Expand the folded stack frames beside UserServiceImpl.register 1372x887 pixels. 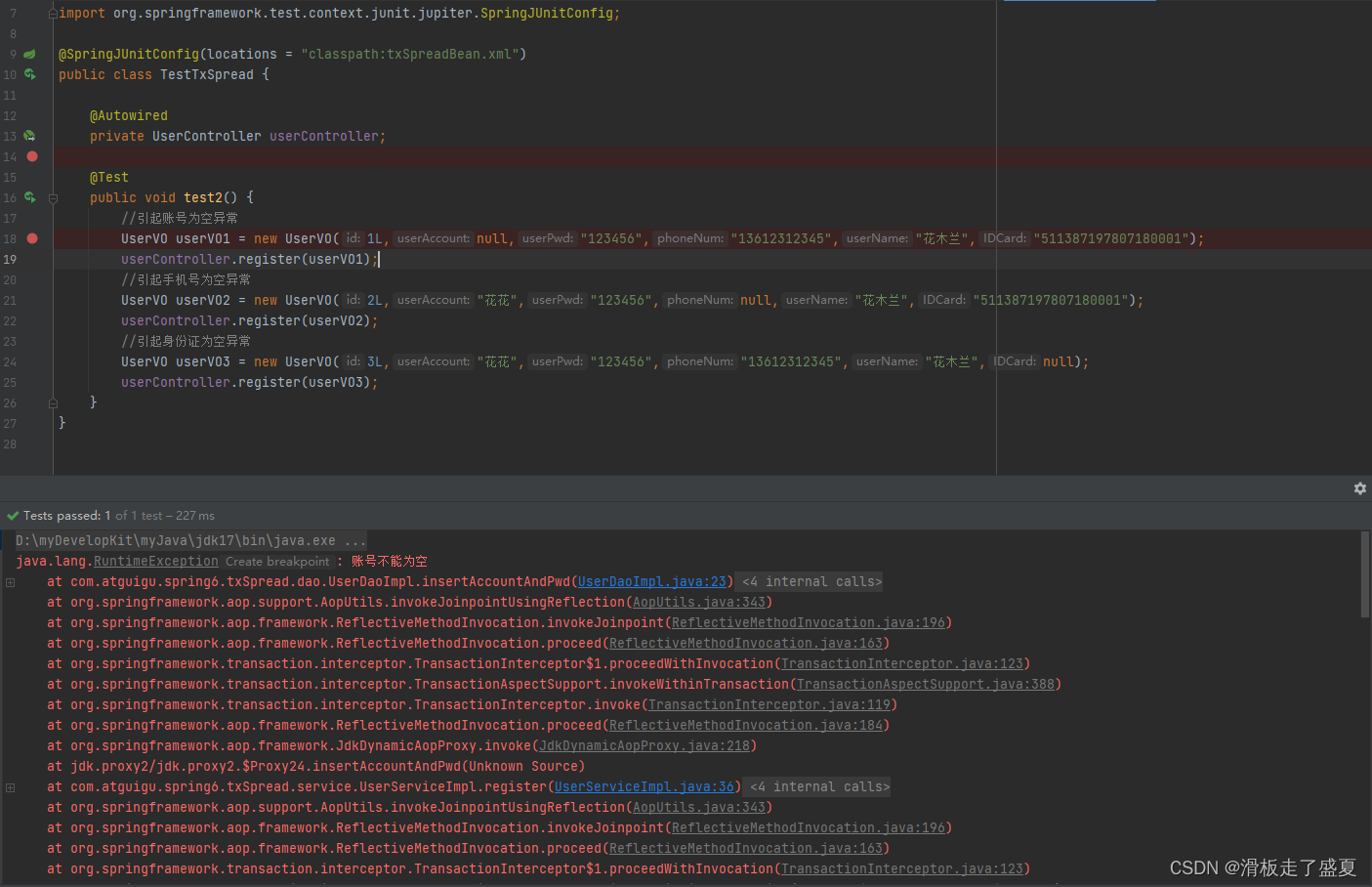(11, 787)
